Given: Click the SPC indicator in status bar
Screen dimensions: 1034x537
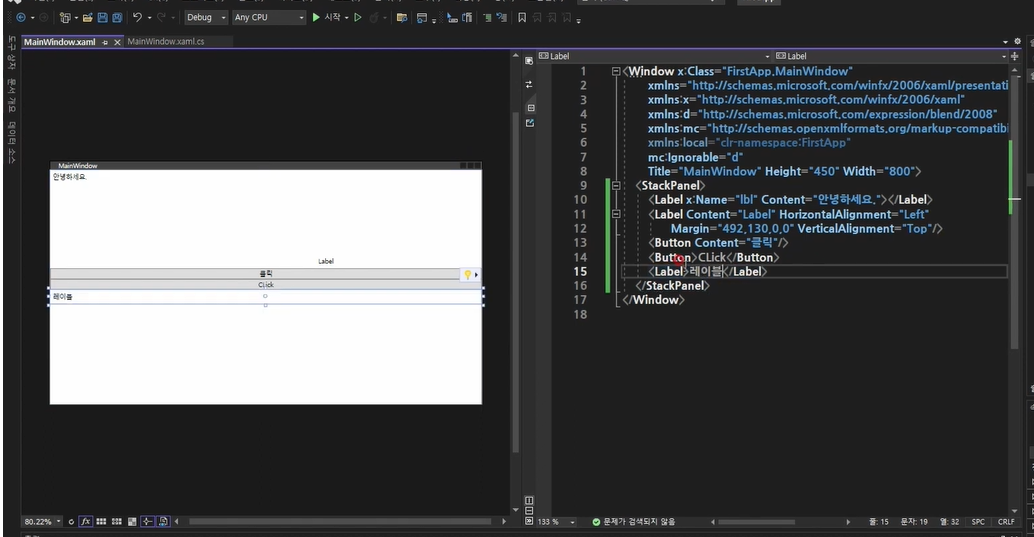Looking at the screenshot, I should tap(978, 521).
